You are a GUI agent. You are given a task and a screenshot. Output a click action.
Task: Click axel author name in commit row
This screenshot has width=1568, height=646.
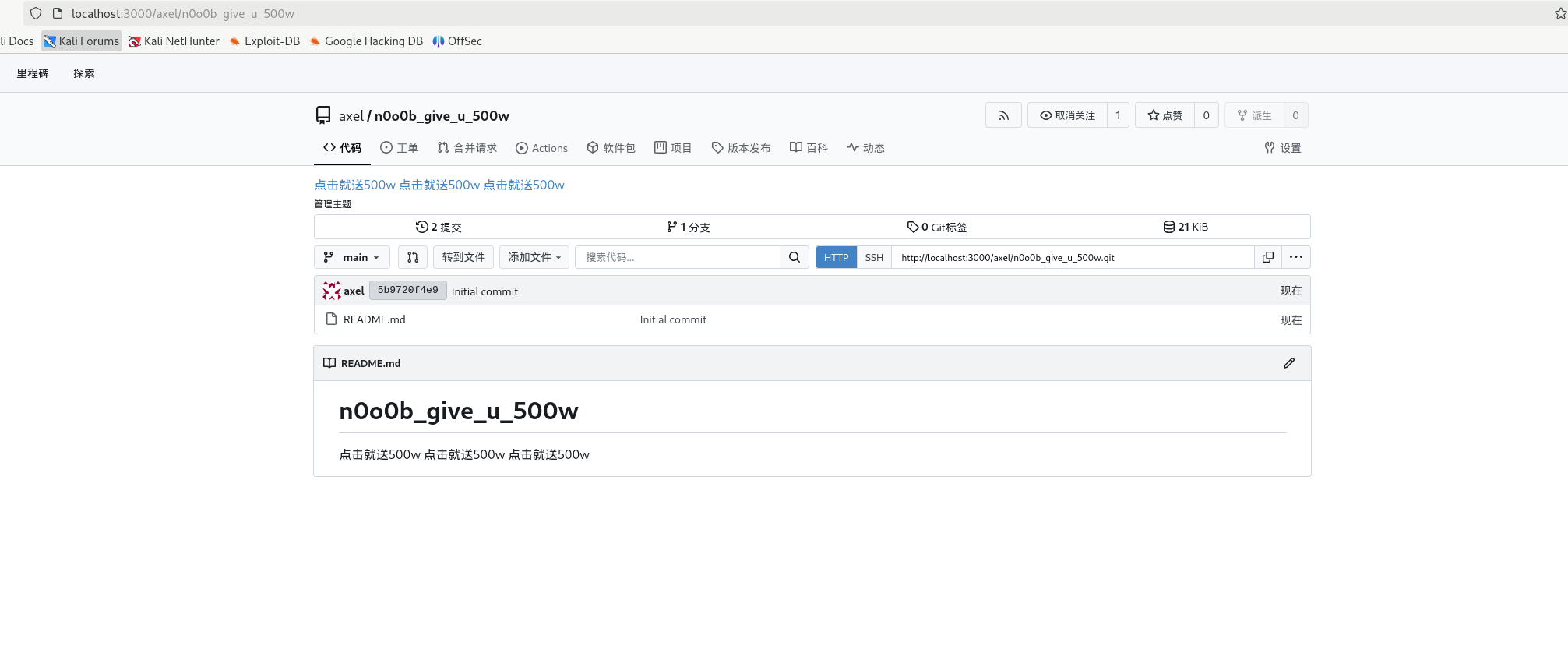[x=354, y=291]
